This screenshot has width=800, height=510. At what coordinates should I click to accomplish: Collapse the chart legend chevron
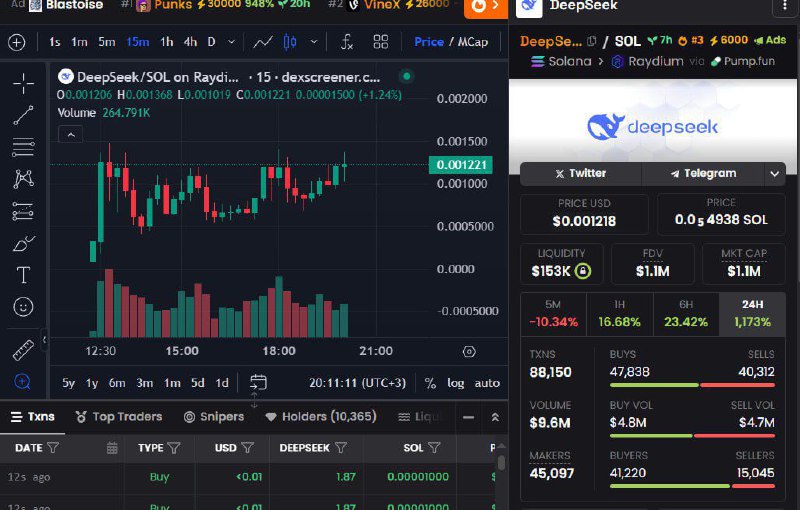click(x=71, y=135)
